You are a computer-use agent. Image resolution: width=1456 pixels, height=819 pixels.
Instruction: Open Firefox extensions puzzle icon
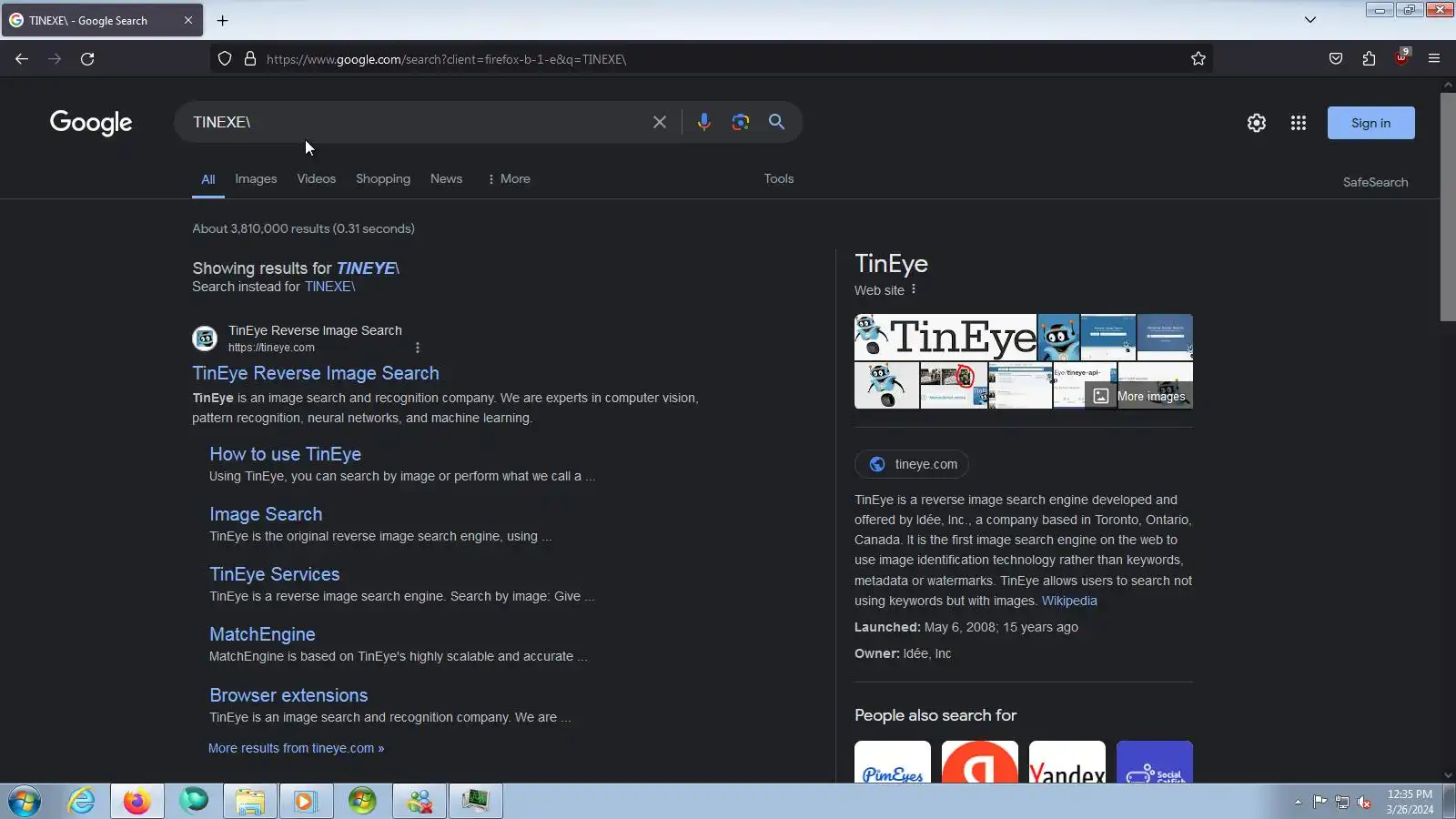[1369, 59]
